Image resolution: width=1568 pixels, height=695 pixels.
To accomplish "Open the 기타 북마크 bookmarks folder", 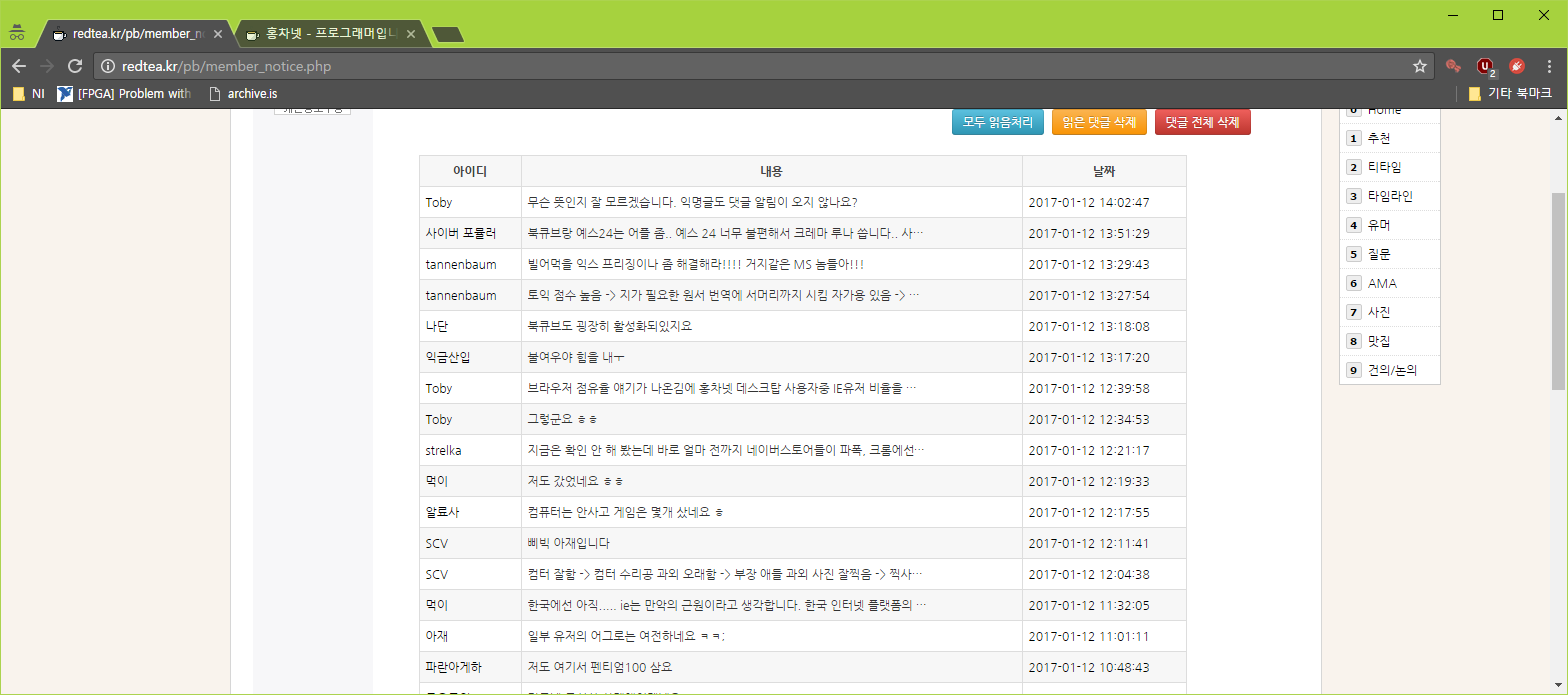I will [1510, 93].
